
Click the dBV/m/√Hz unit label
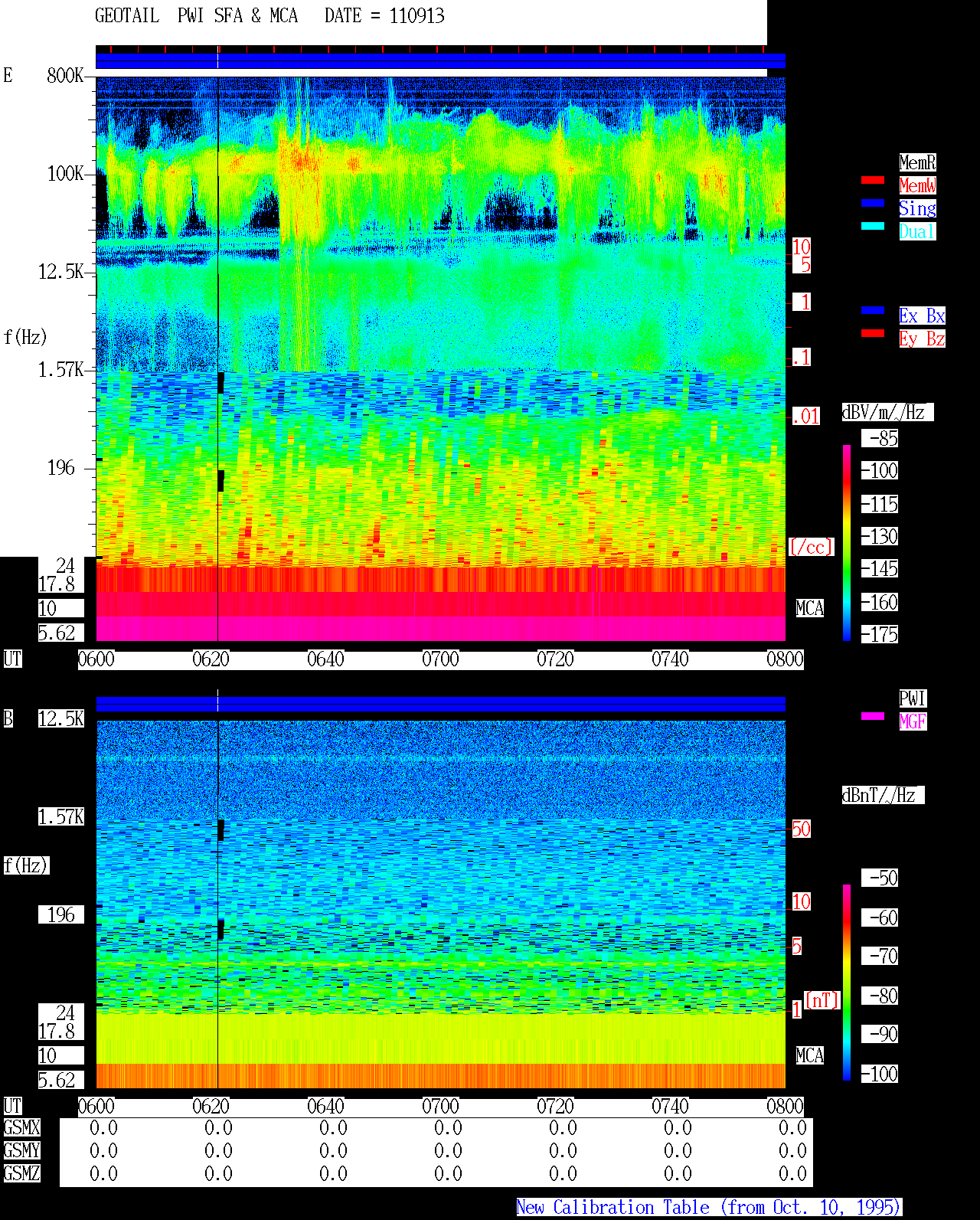tap(887, 412)
